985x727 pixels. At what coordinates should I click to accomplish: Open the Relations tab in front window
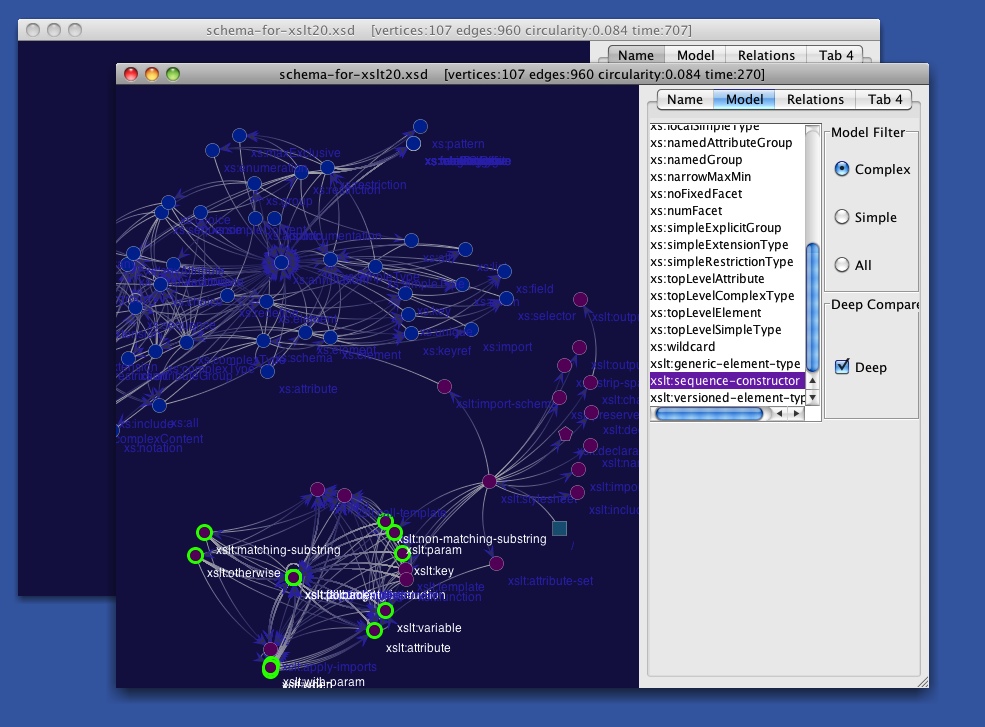tap(815, 99)
